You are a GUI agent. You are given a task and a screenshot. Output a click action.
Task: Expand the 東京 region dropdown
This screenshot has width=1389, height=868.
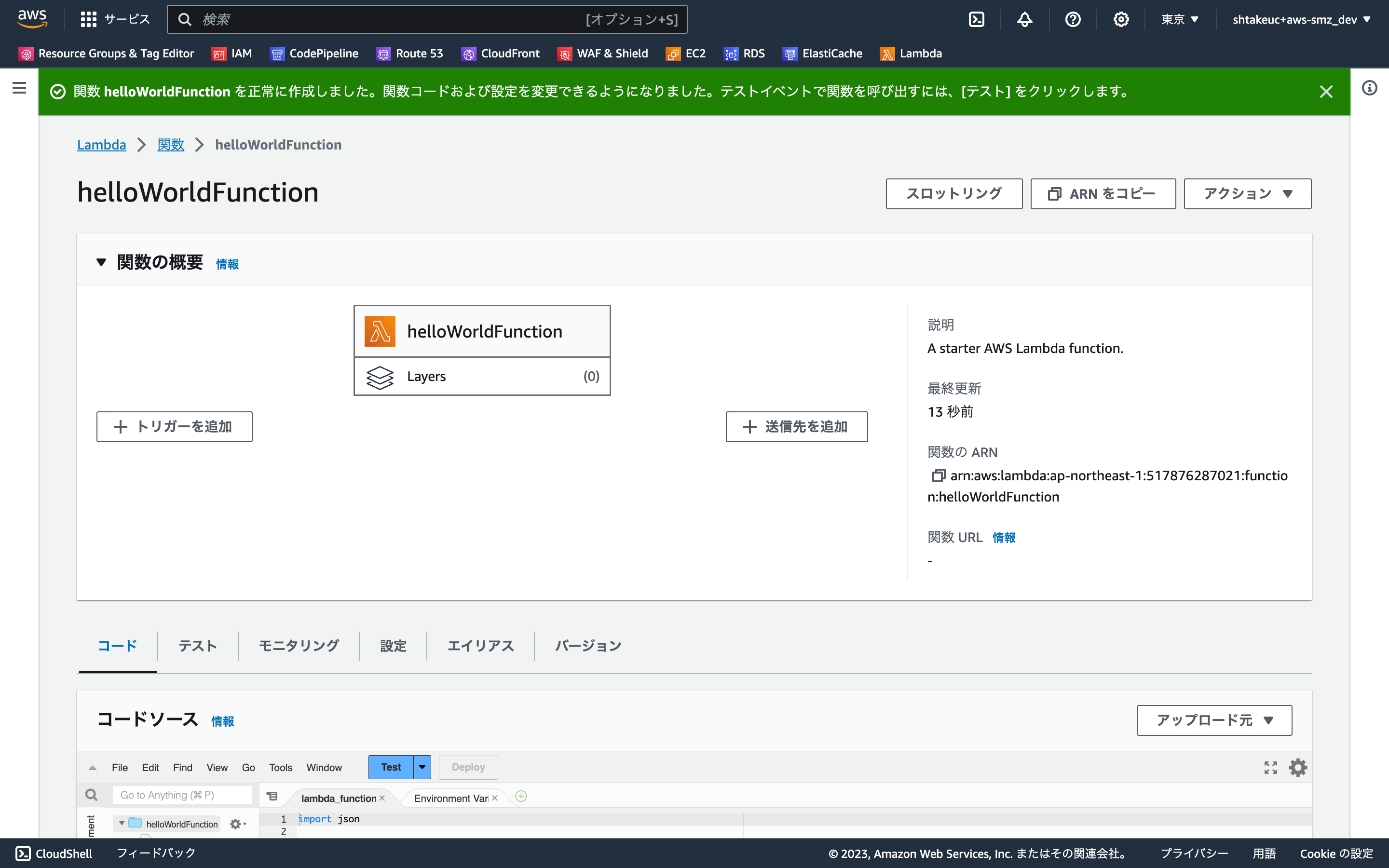[1180, 19]
